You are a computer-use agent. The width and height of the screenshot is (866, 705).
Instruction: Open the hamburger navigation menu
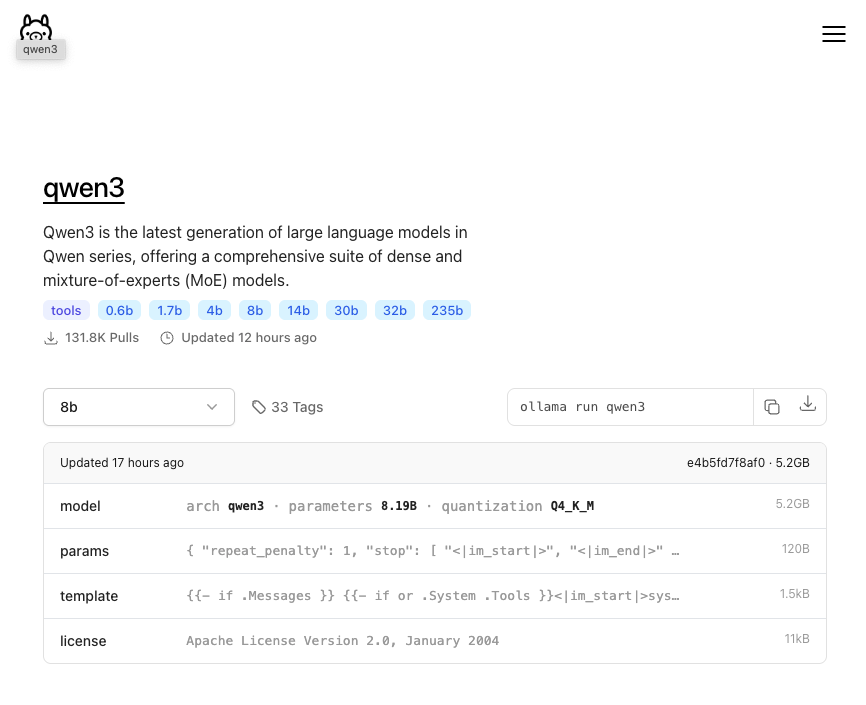pyautogui.click(x=833, y=34)
